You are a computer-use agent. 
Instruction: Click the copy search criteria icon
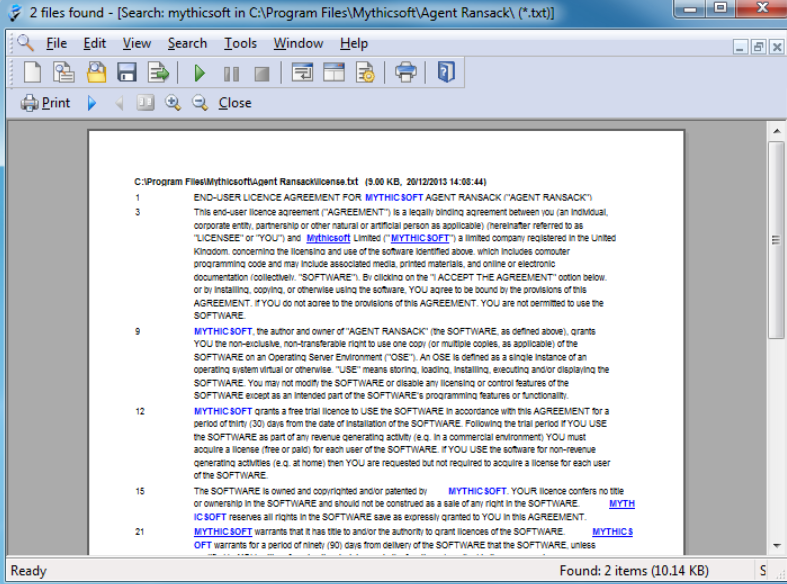tap(64, 72)
